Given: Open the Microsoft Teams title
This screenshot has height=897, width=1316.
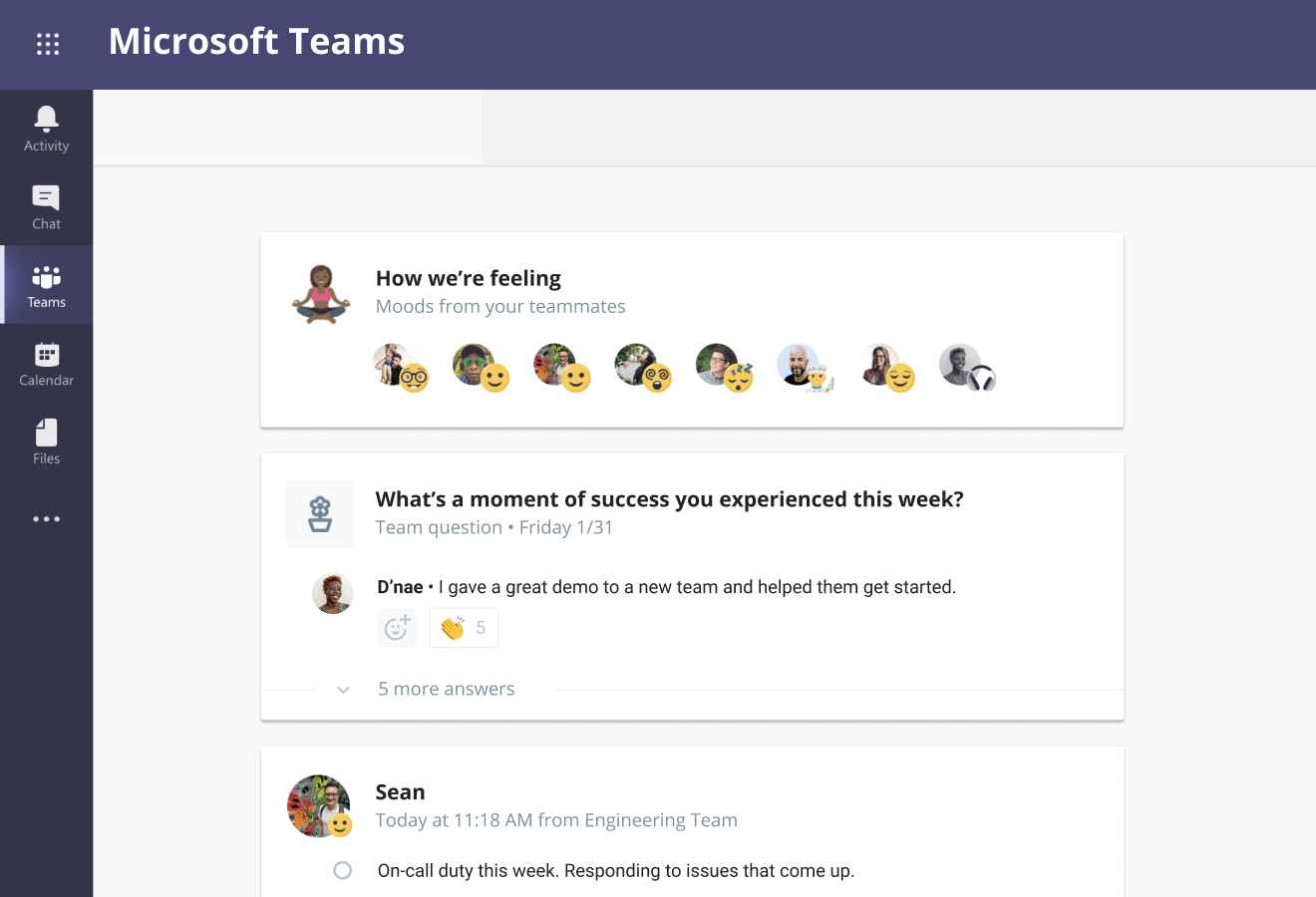Looking at the screenshot, I should [x=256, y=42].
